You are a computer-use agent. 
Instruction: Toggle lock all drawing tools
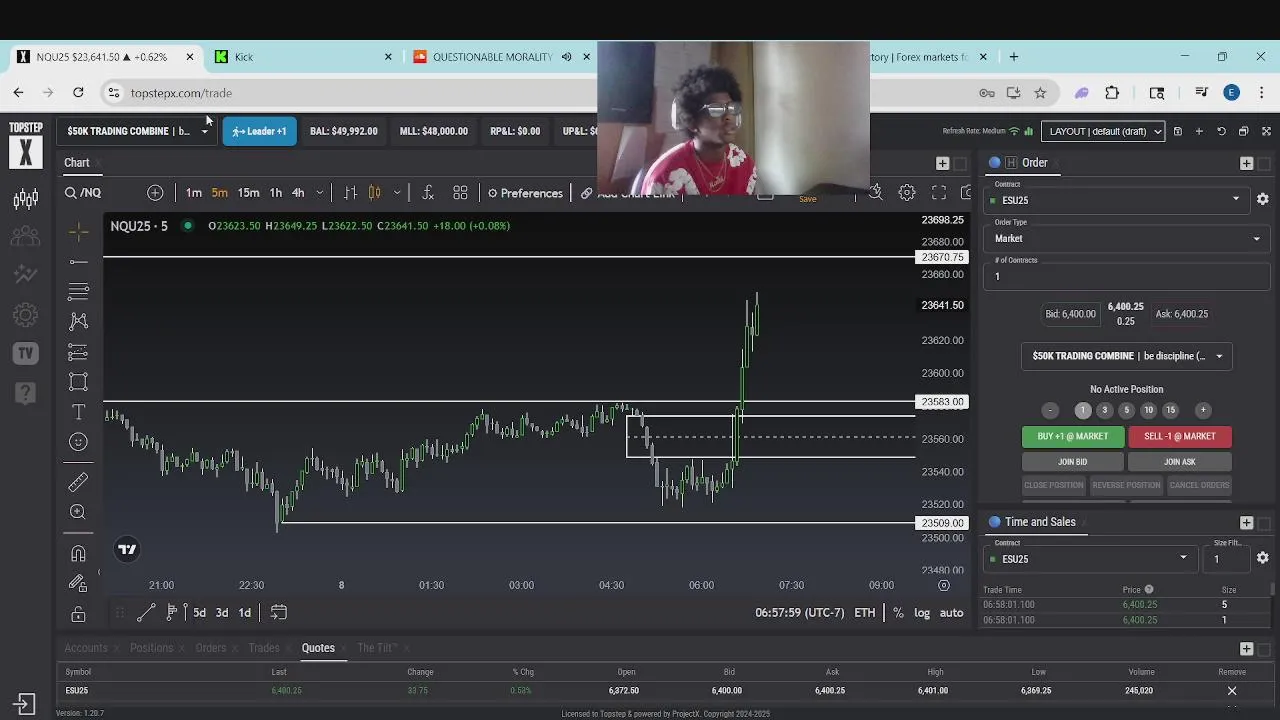point(78,614)
